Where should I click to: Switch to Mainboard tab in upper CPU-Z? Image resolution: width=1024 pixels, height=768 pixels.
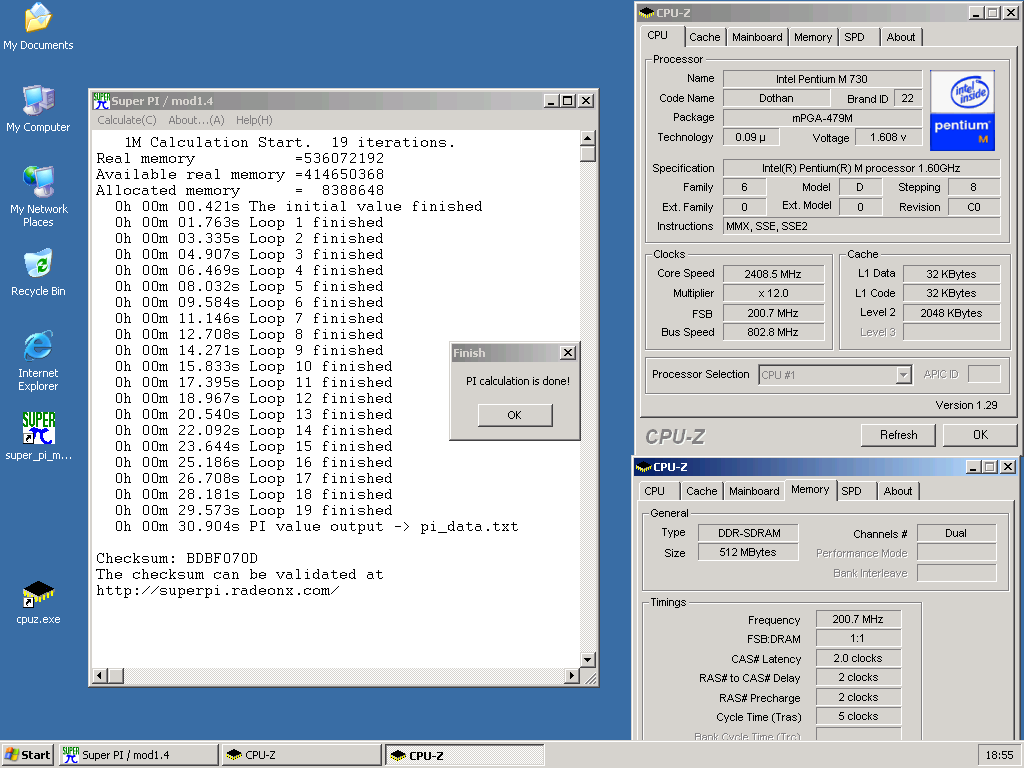(x=757, y=37)
